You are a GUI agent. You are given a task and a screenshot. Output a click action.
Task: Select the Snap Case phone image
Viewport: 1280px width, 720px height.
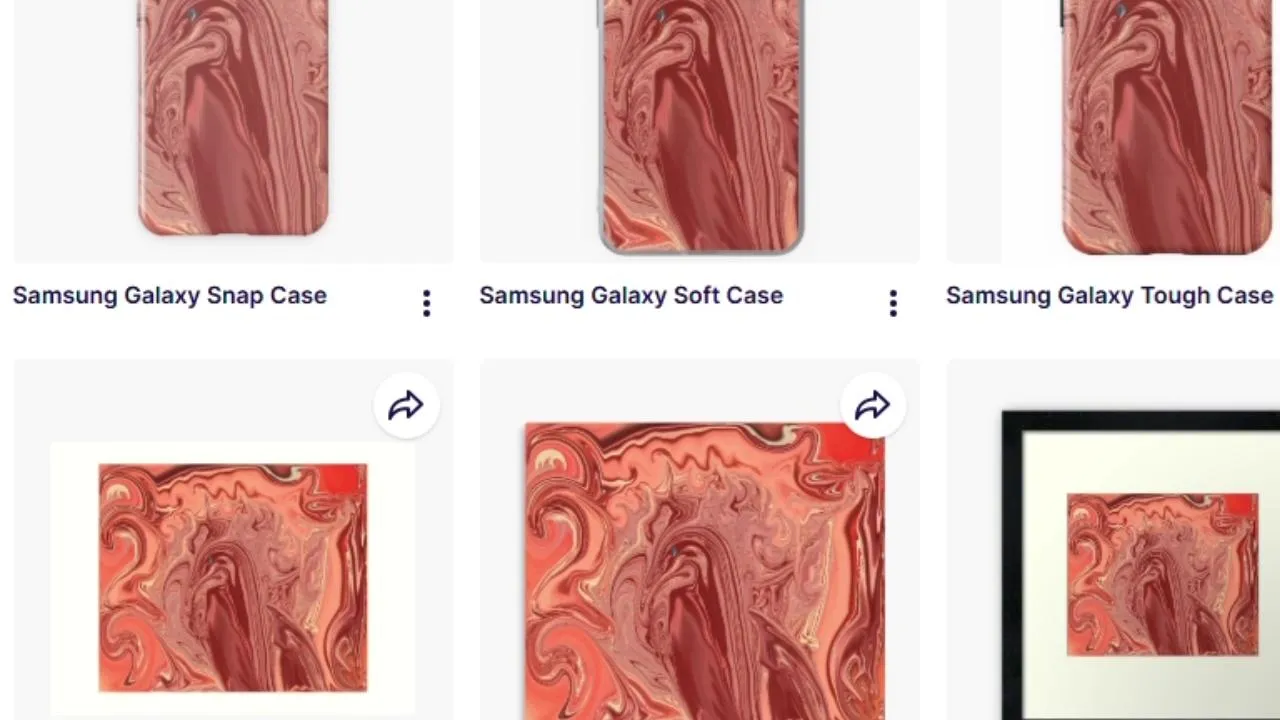click(x=233, y=117)
